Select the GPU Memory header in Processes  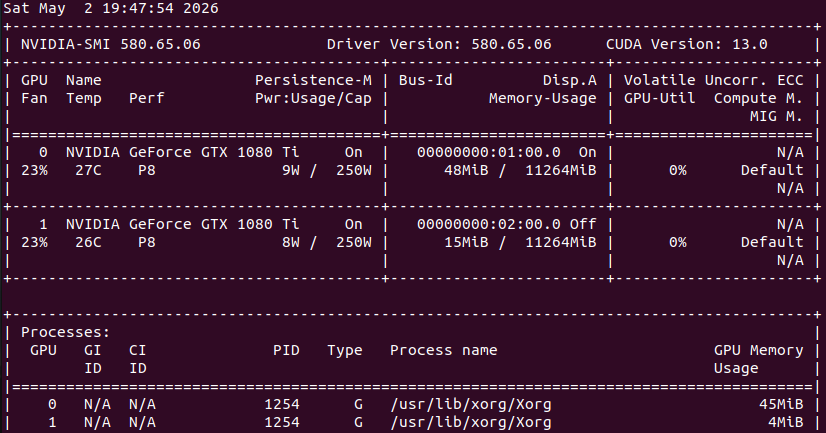click(759, 351)
